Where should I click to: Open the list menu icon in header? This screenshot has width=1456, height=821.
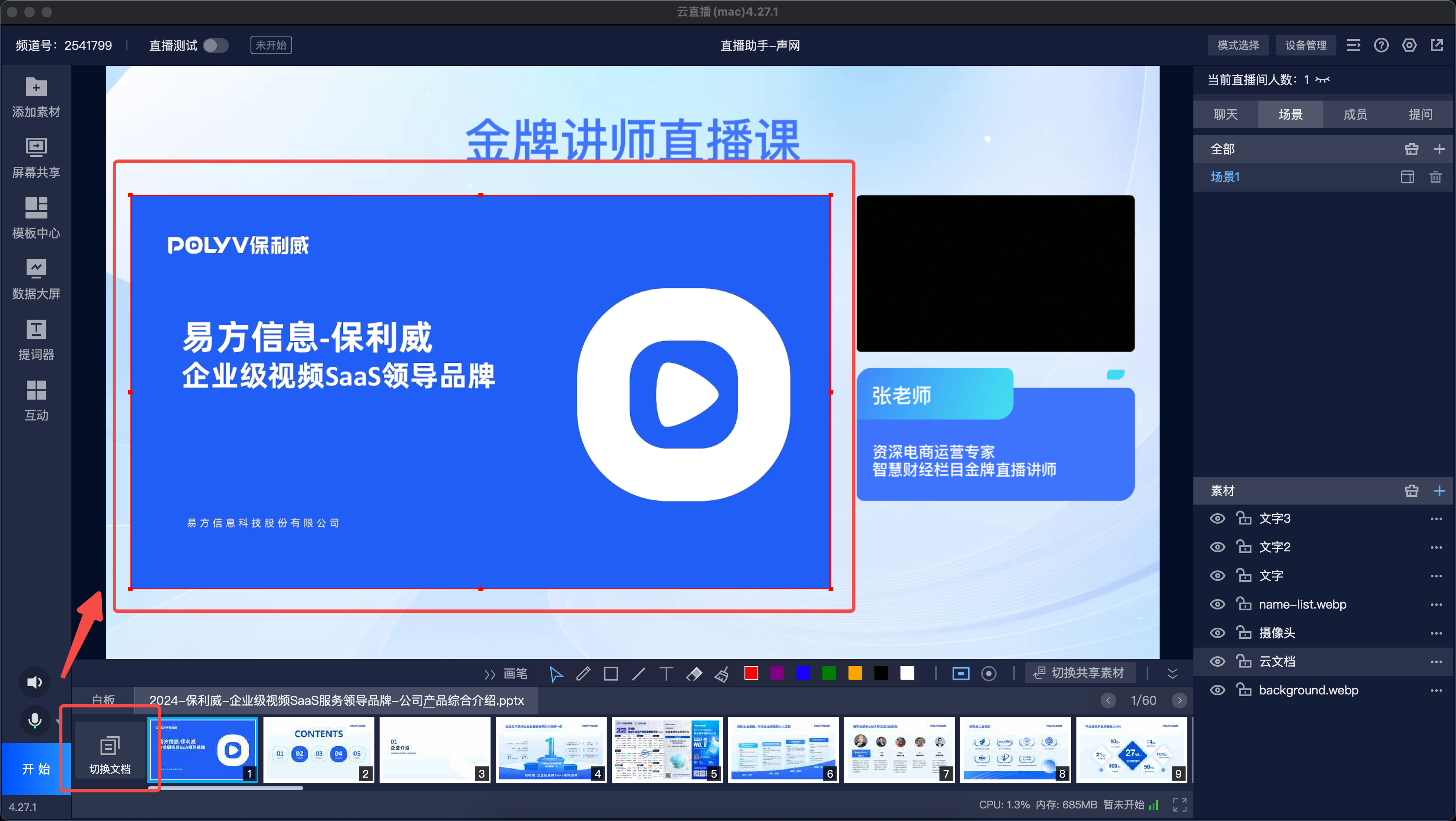point(1354,45)
